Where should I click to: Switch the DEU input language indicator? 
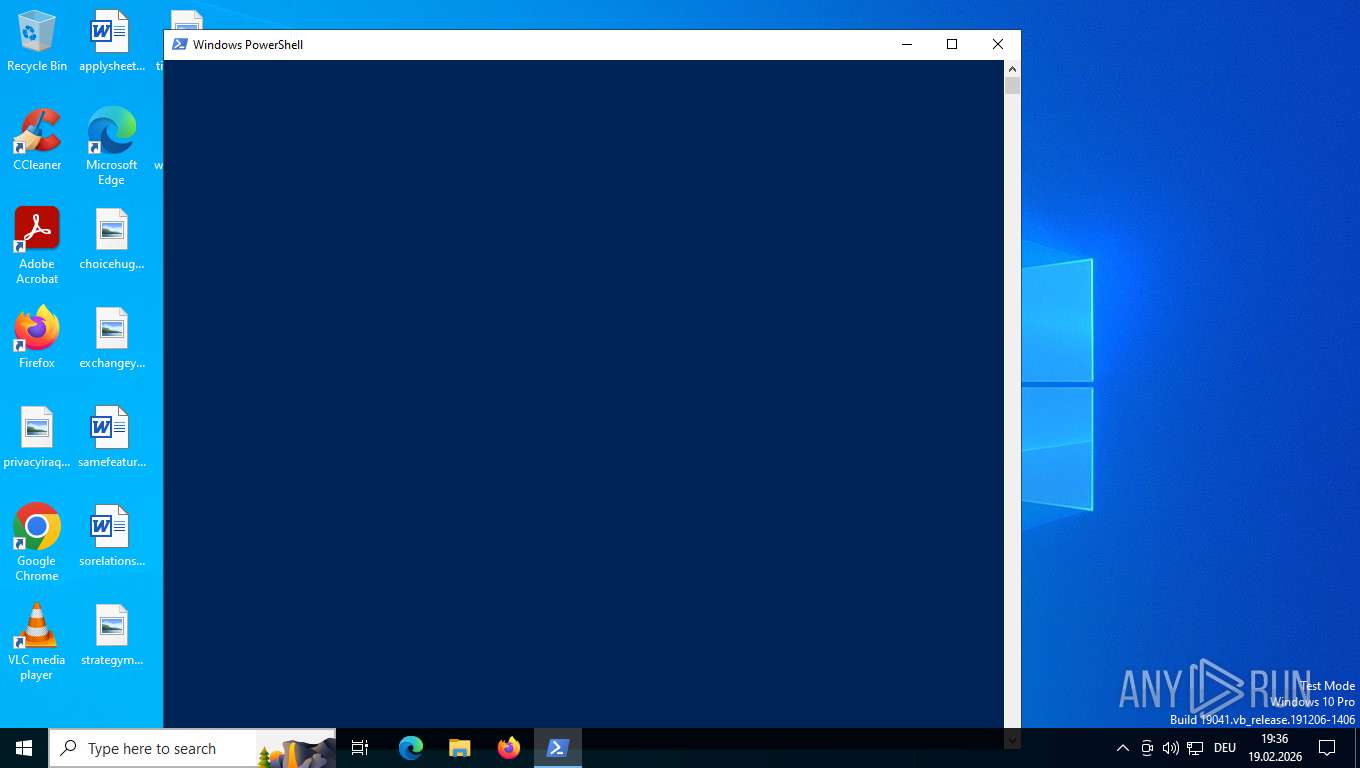[x=1225, y=748]
